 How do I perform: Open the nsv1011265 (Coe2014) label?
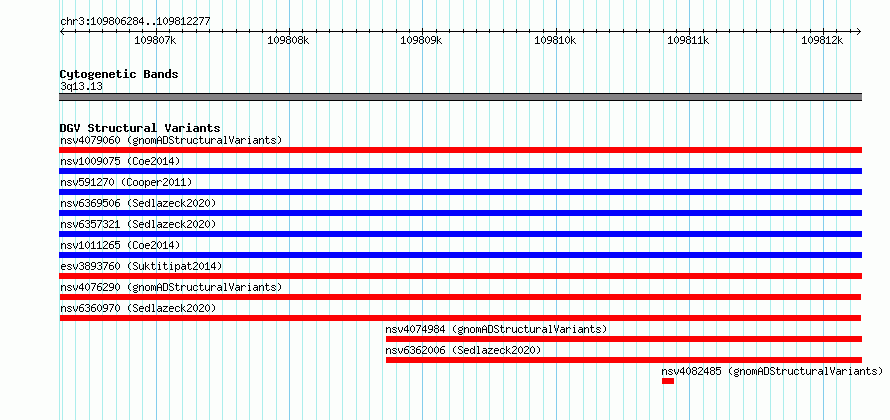click(120, 245)
